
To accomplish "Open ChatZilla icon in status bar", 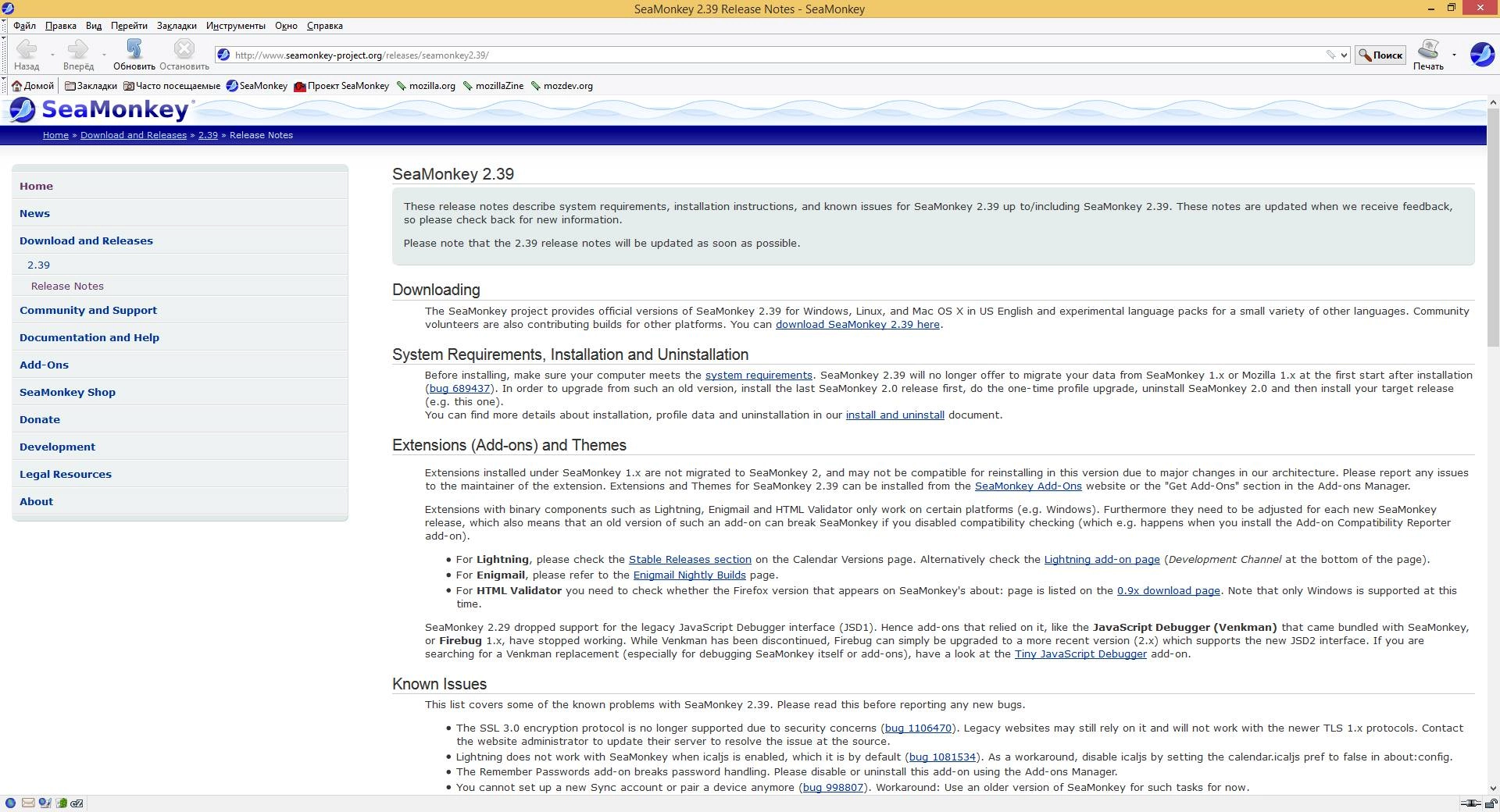I will click(x=77, y=803).
